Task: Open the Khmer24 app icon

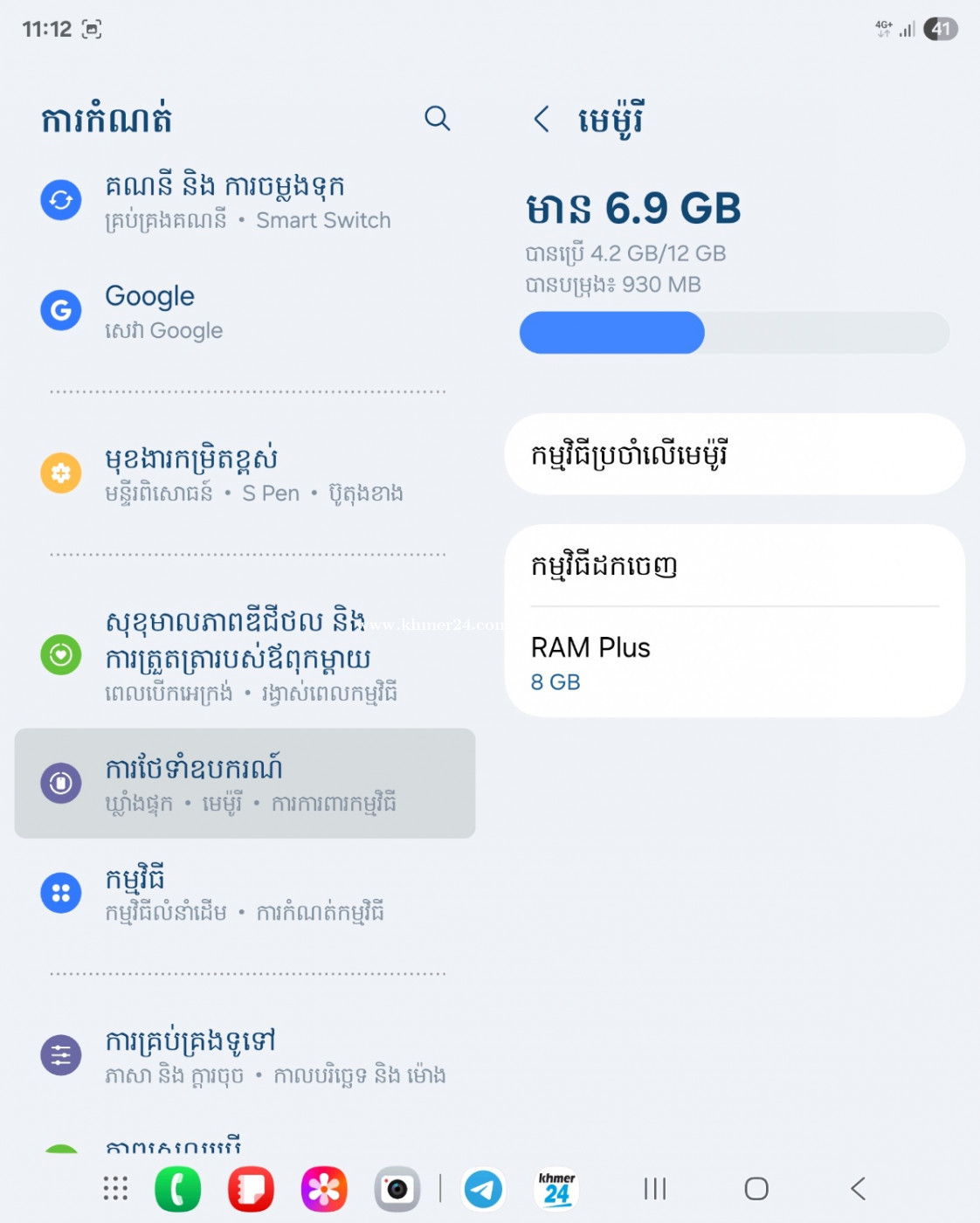Action: tap(556, 1189)
